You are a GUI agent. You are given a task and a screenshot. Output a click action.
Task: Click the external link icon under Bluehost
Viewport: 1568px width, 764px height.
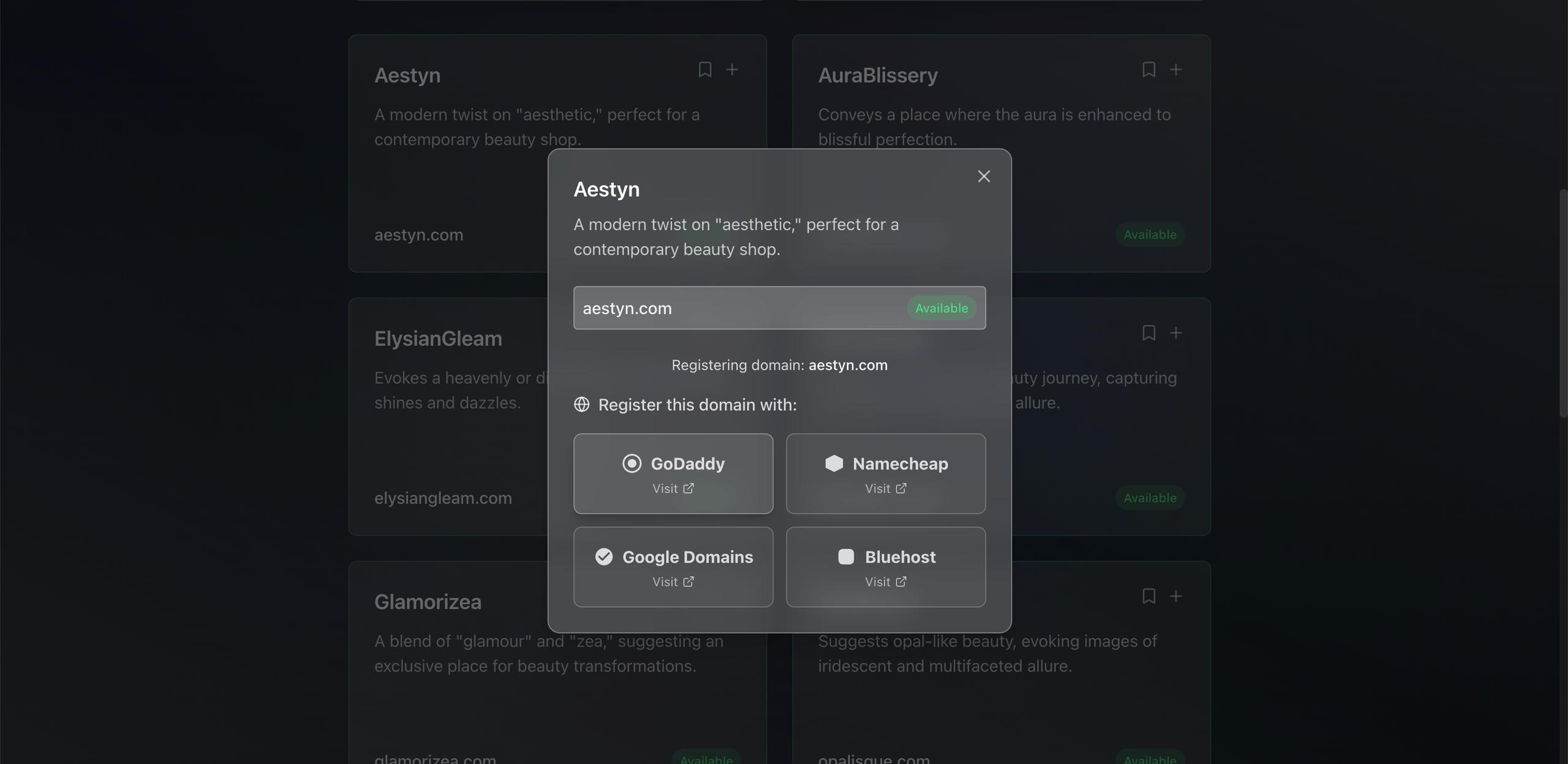(x=901, y=582)
